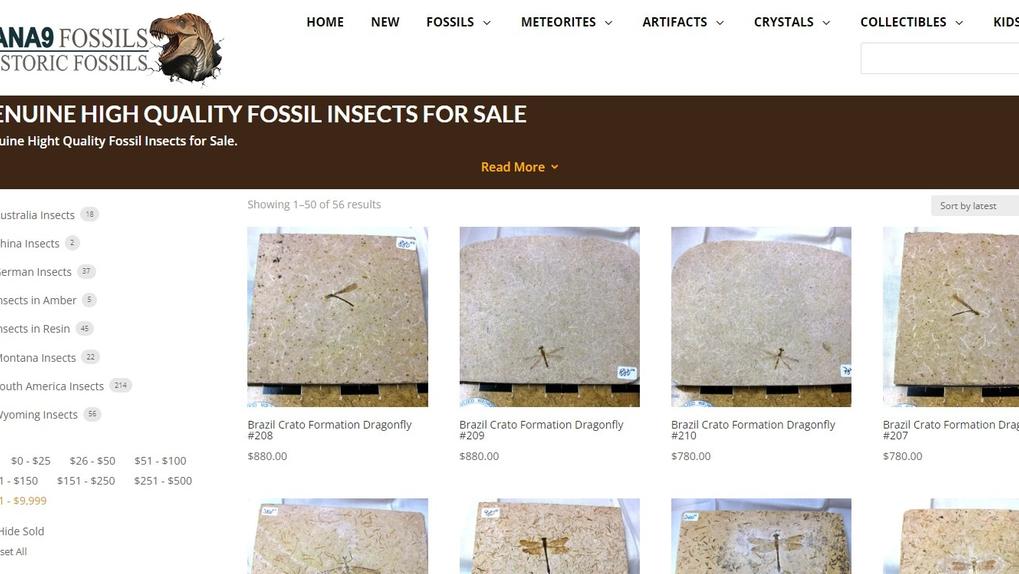Viewport: 1019px width, 574px height.
Task: Open Brazil Crato Formation Dragonfly #210 title link
Action: point(752,430)
